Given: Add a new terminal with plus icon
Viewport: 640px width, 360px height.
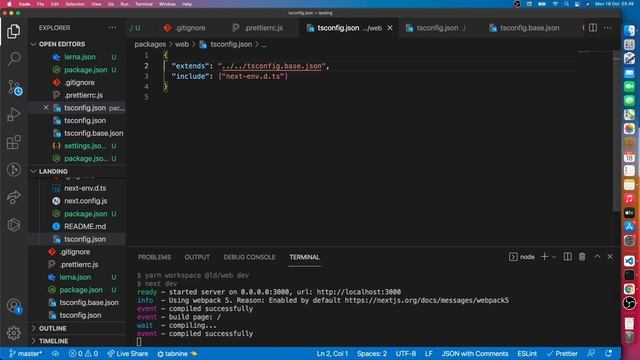Looking at the screenshot, I should 544,257.
